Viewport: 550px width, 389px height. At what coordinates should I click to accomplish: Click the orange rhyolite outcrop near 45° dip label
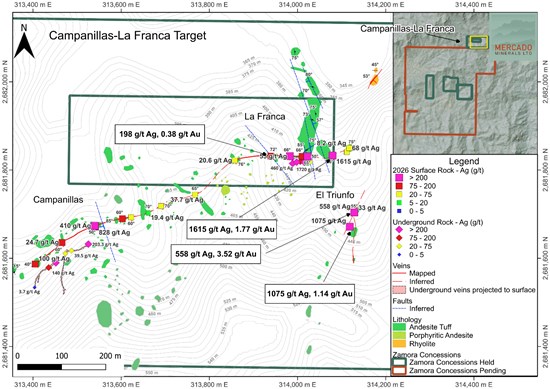374,81
